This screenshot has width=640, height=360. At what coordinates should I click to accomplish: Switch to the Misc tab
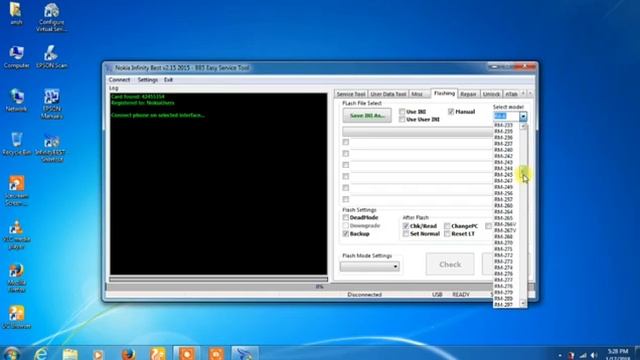418,94
